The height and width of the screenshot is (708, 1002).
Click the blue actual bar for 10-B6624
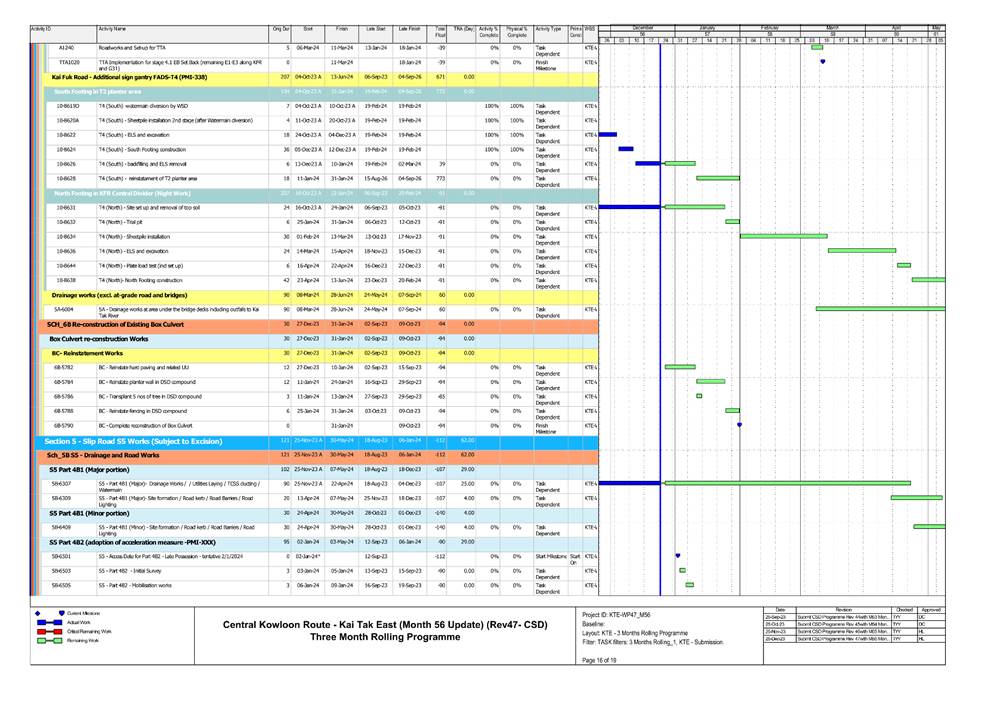click(x=626, y=148)
